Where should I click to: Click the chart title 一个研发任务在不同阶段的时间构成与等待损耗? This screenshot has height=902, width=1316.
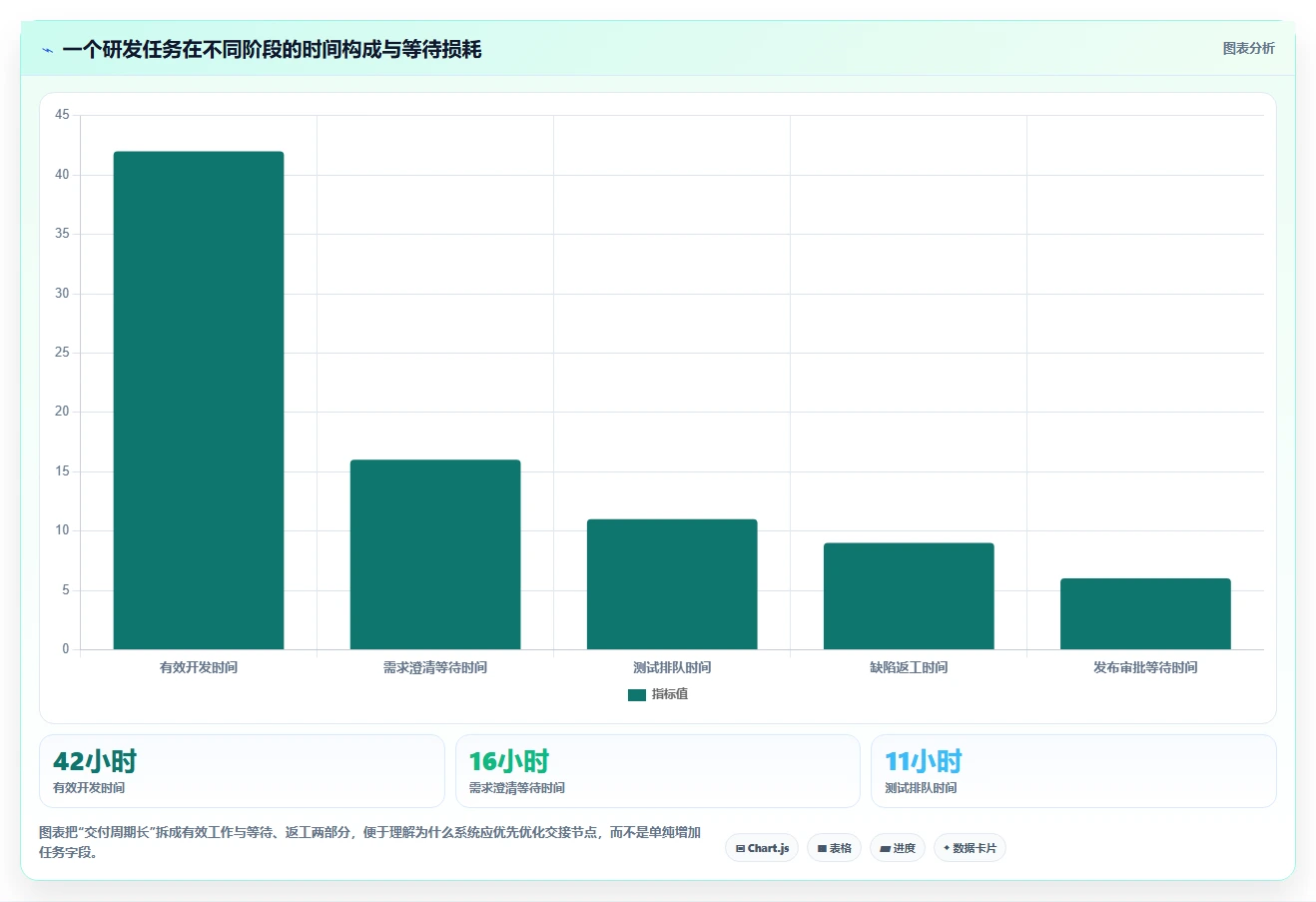(272, 49)
